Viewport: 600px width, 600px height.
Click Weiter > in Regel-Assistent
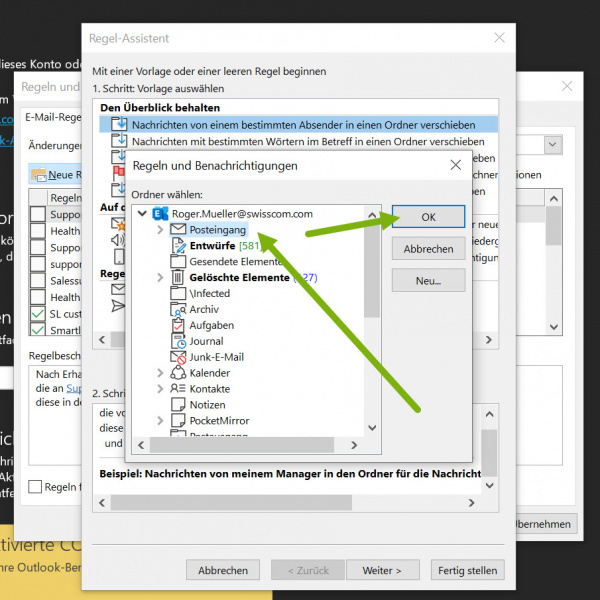pyautogui.click(x=382, y=570)
